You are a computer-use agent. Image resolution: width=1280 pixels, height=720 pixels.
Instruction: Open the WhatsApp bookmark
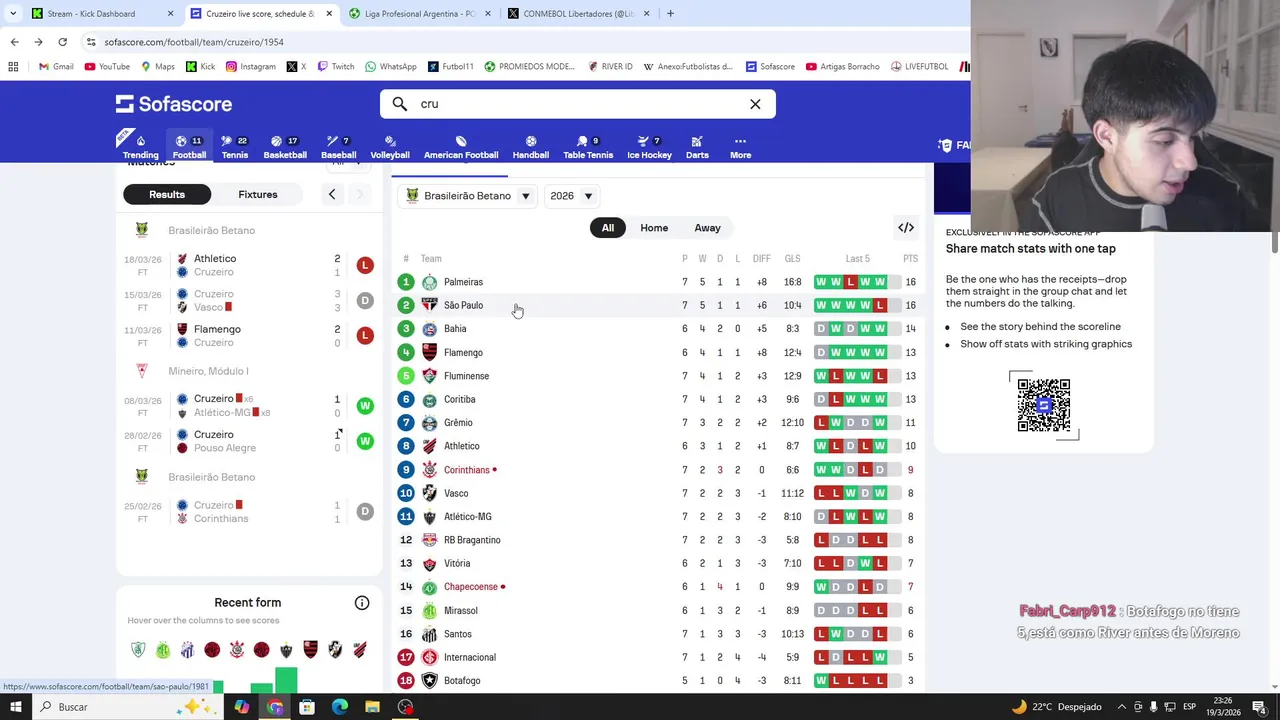tap(391, 67)
